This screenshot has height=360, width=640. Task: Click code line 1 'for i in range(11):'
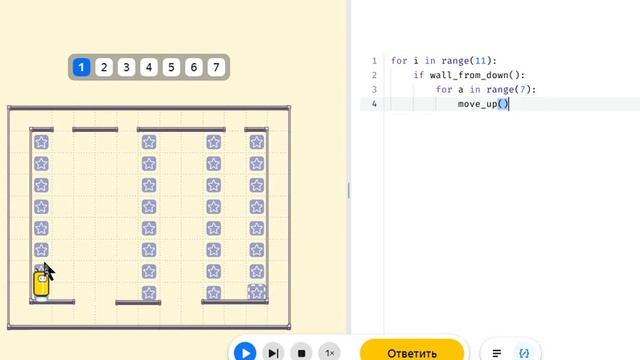pyautogui.click(x=444, y=61)
